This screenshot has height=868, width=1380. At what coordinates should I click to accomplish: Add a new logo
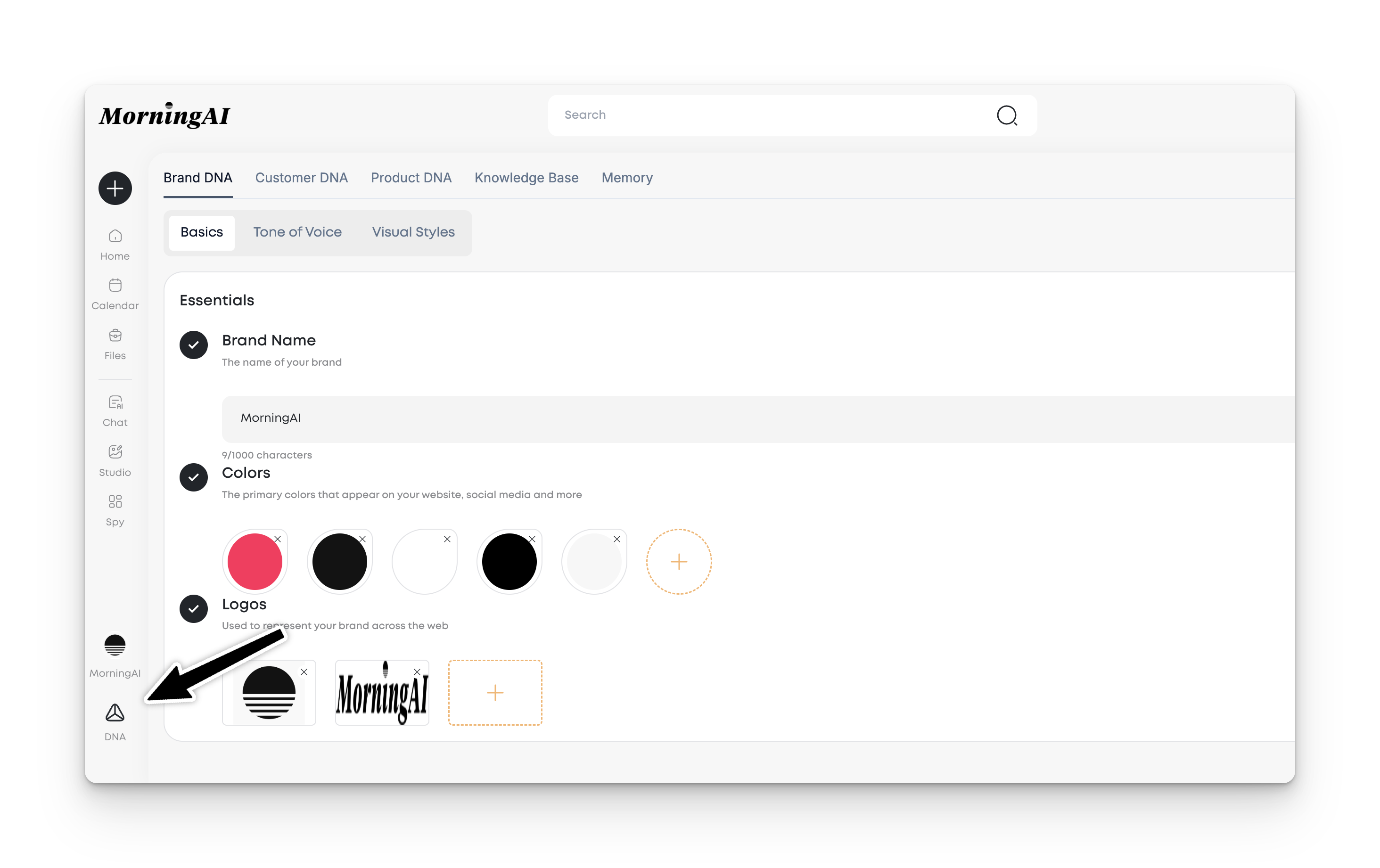point(495,693)
